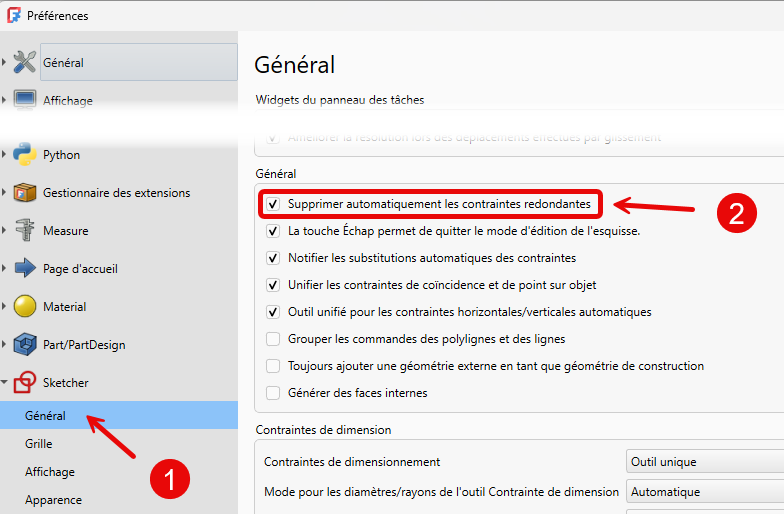Screen dimensions: 784x514
Task: Expand the Python preferences section arrow
Action: [6, 155]
